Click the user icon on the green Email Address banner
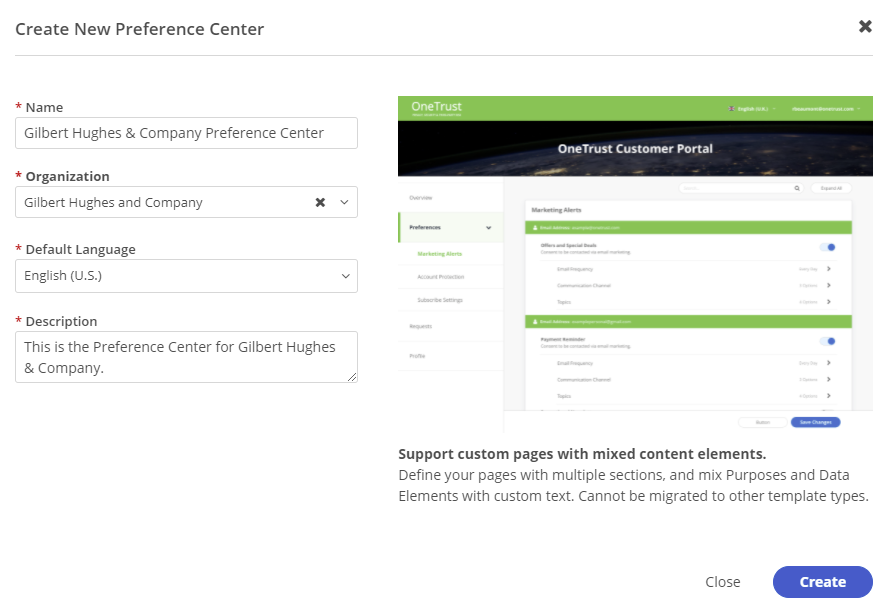The width and height of the screenshot is (889, 614). tap(534, 227)
